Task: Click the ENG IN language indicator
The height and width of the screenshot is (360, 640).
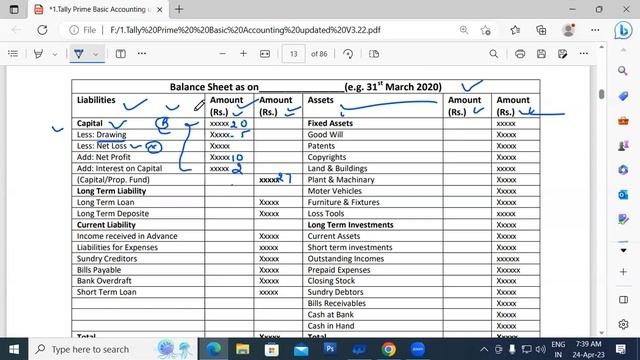Action: point(558,349)
